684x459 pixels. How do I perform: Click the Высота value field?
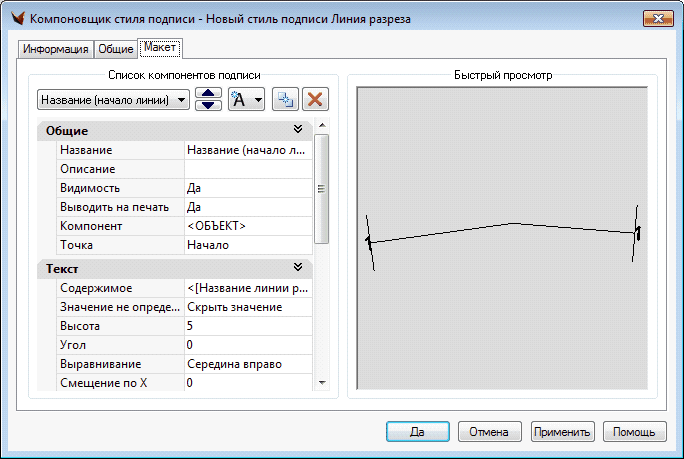(x=246, y=326)
